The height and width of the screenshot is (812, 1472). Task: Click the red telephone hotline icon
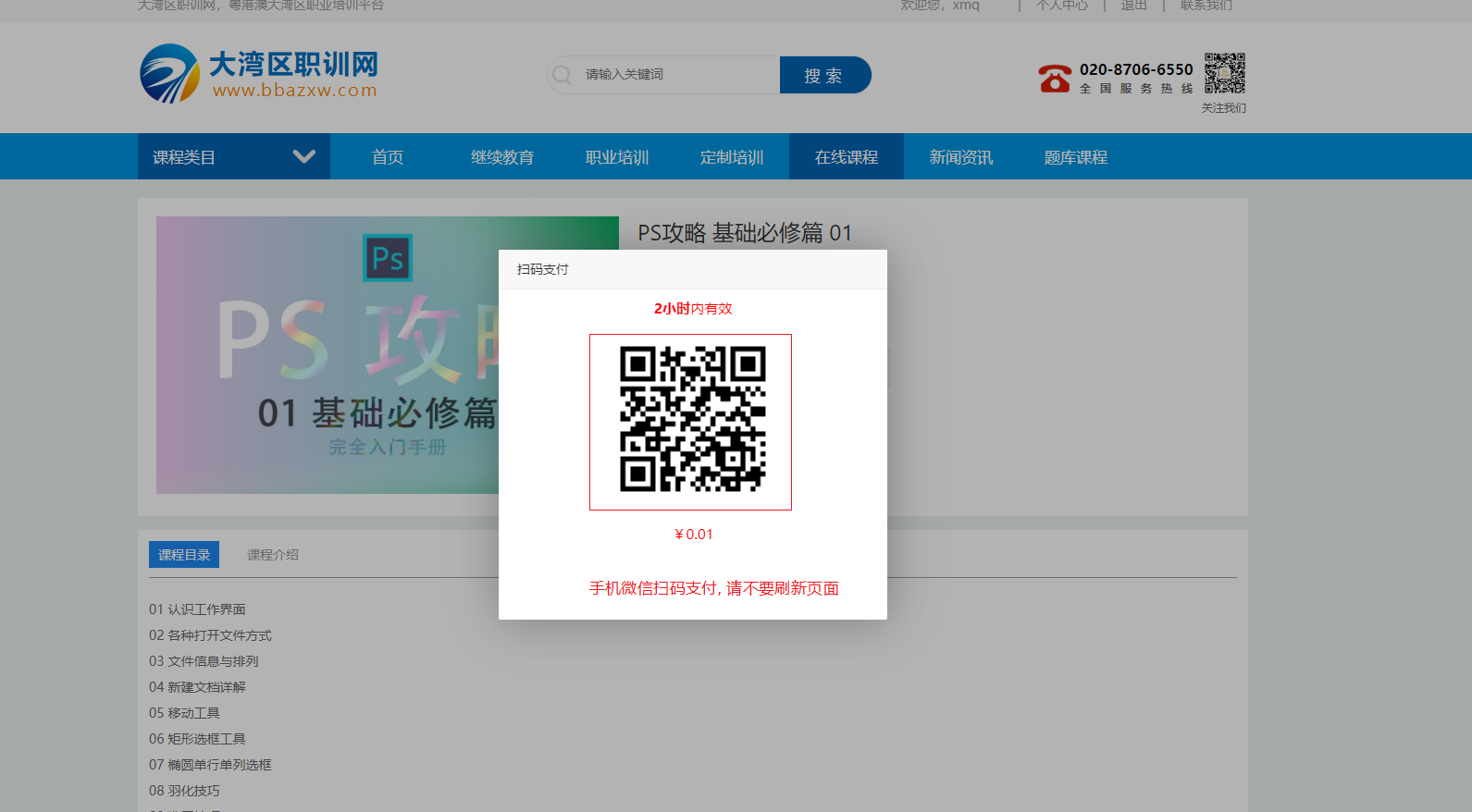1055,78
